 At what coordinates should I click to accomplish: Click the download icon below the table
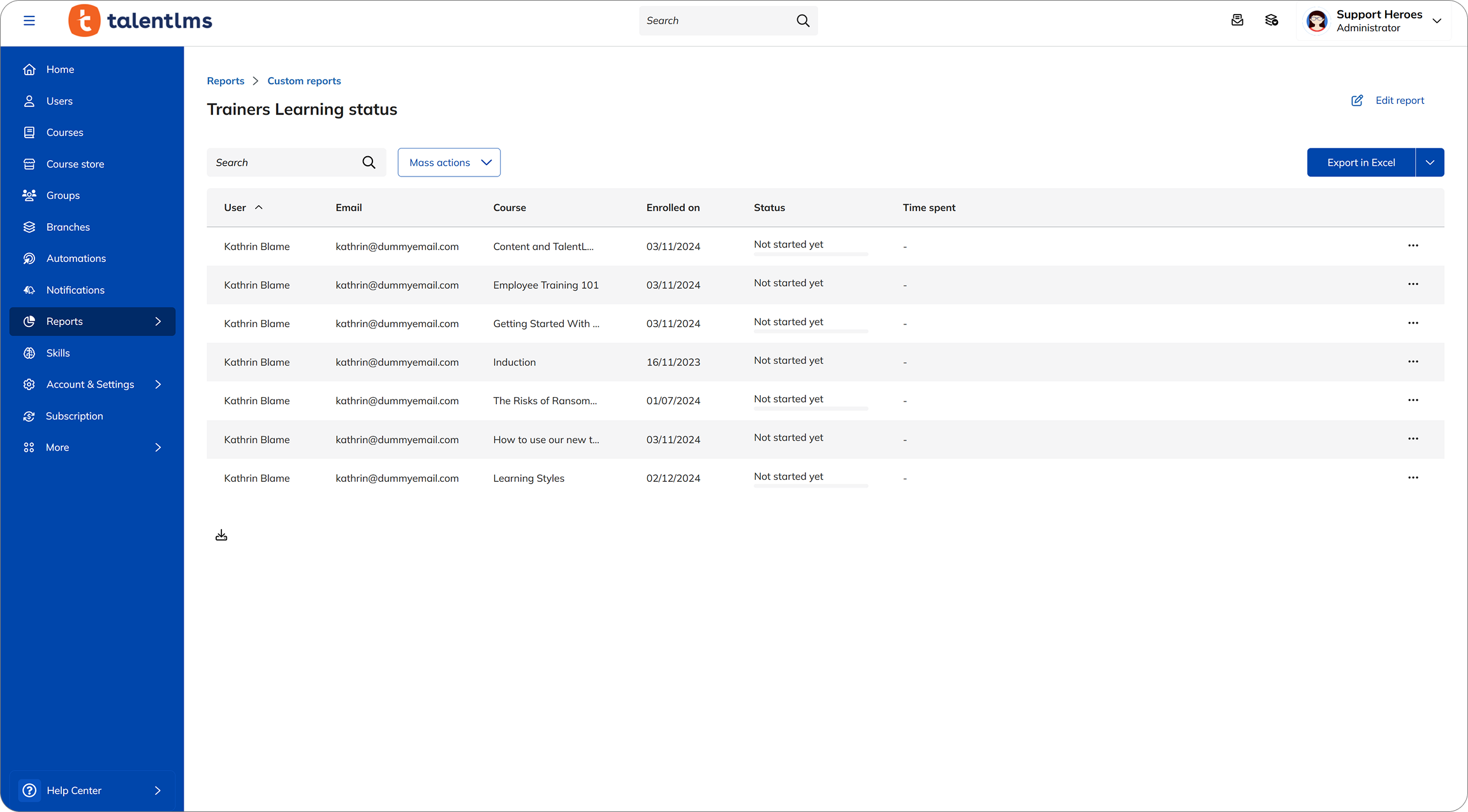(x=221, y=535)
